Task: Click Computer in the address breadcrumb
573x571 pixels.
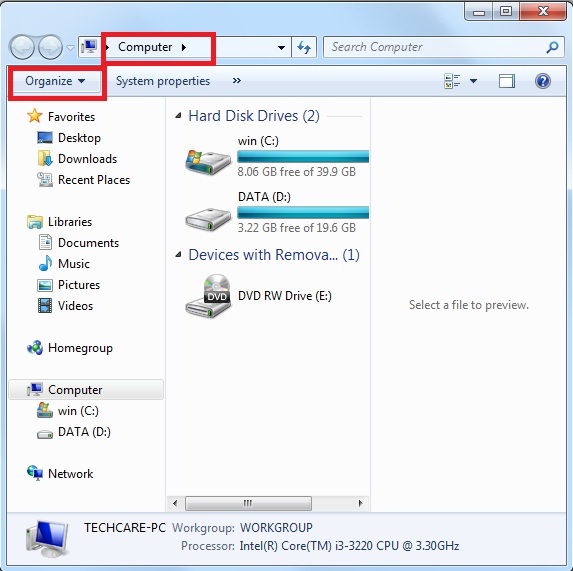Action: [x=145, y=47]
